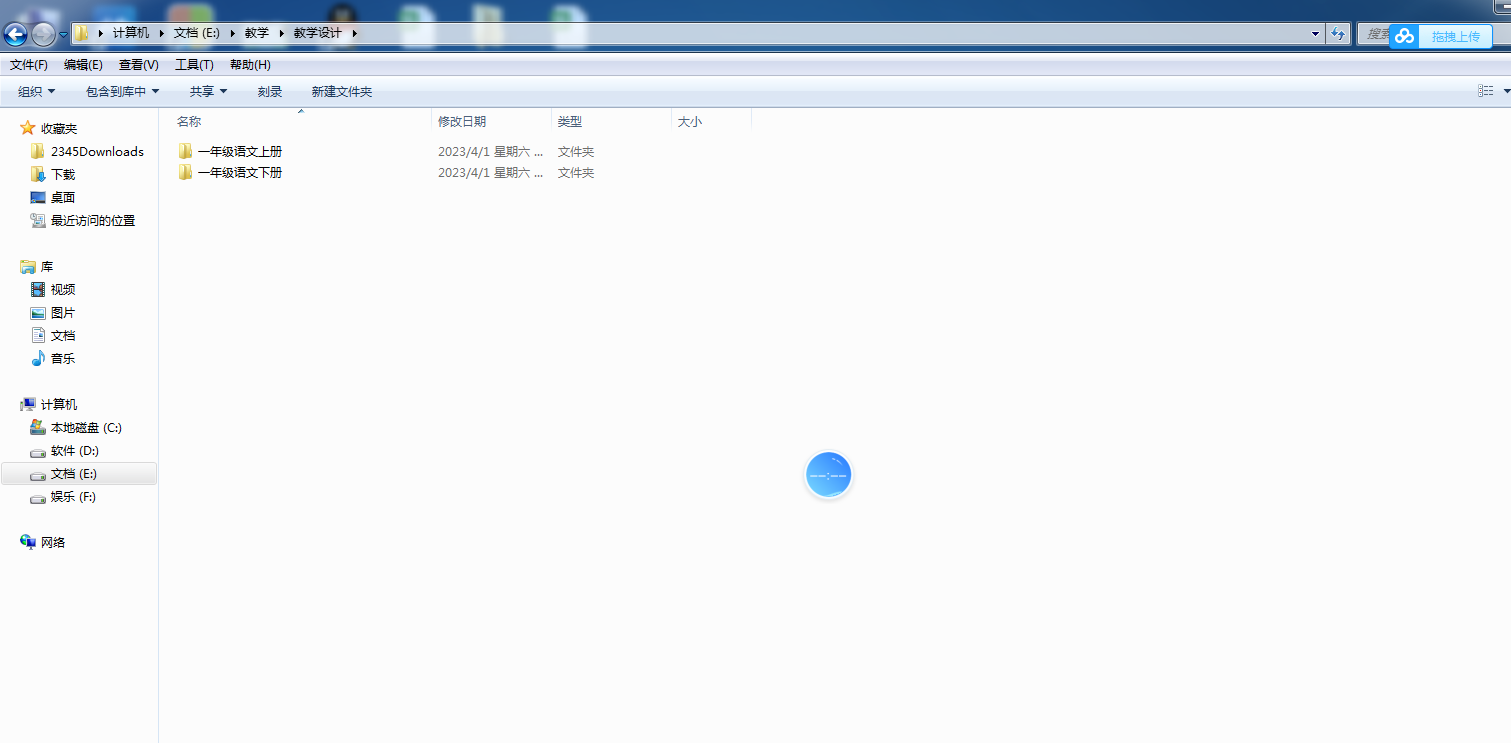
Task: Click 教学 in the breadcrumb path
Action: pyautogui.click(x=257, y=33)
